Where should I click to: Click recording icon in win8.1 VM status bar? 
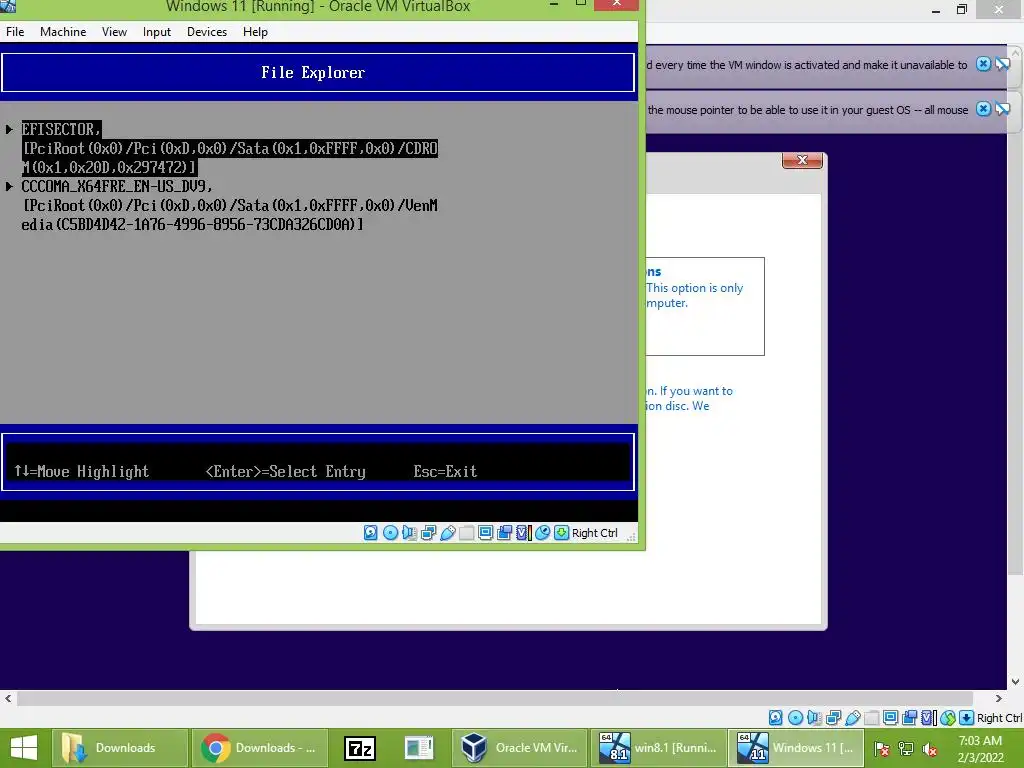click(x=909, y=718)
